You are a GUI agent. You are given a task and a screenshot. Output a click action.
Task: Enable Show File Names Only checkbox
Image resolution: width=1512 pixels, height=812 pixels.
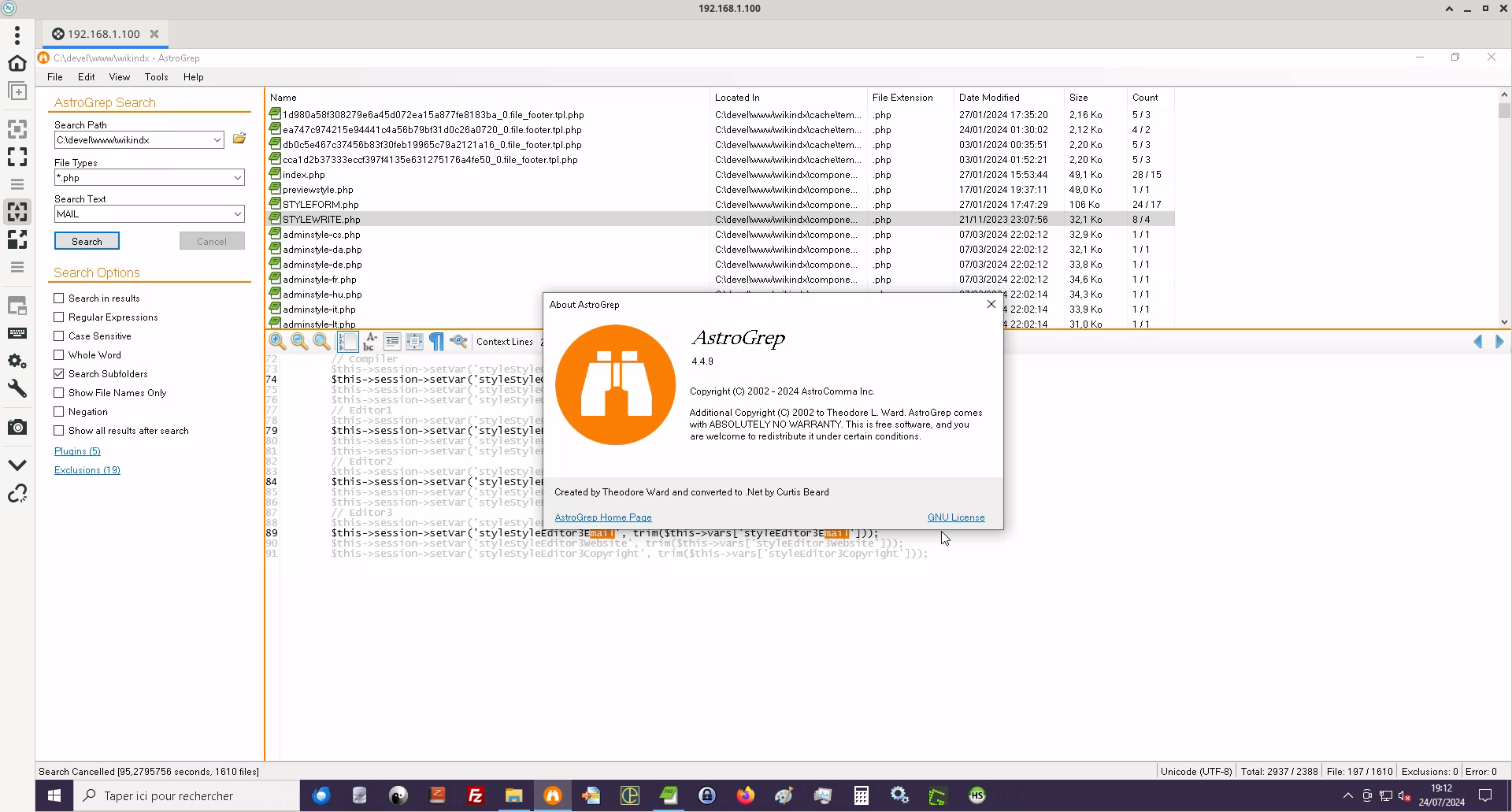59,392
